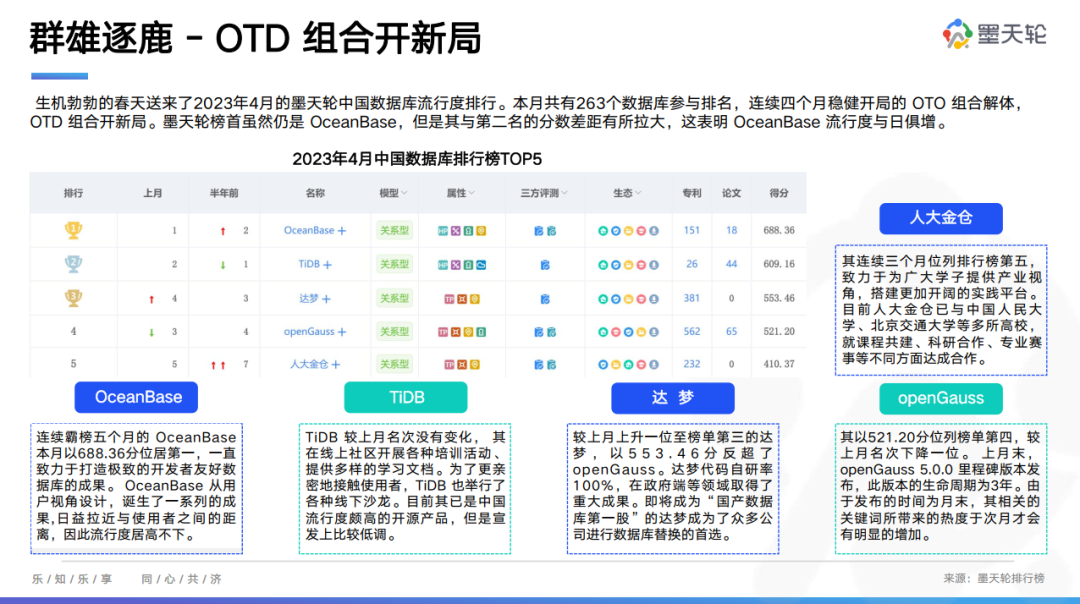1080x604 pixels.
Task: Click the 关系型 tag in 达梦 row
Action: 395,298
